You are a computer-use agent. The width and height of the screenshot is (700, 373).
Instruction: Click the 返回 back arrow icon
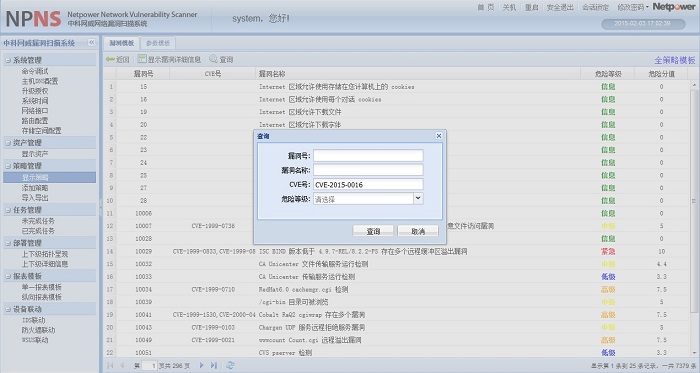coord(110,59)
